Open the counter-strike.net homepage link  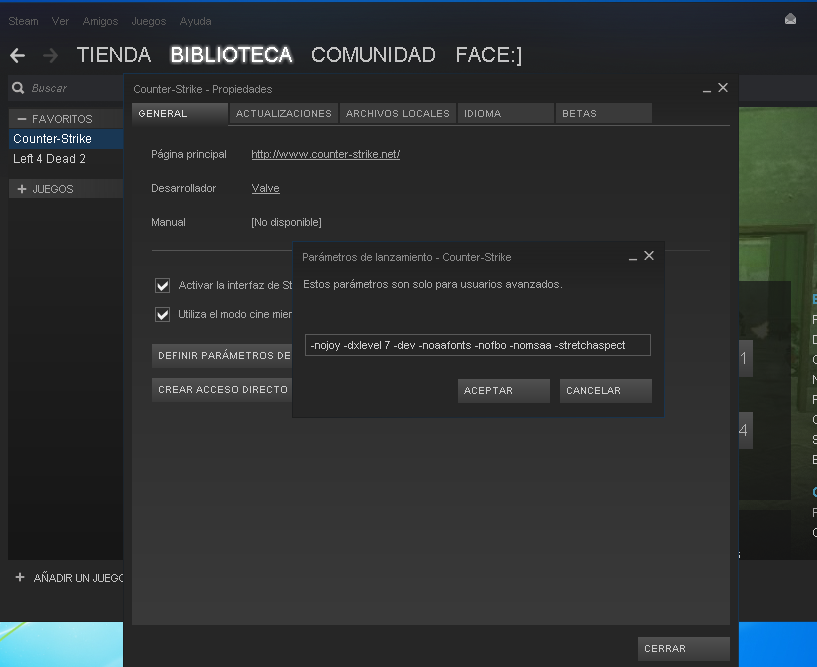(326, 154)
